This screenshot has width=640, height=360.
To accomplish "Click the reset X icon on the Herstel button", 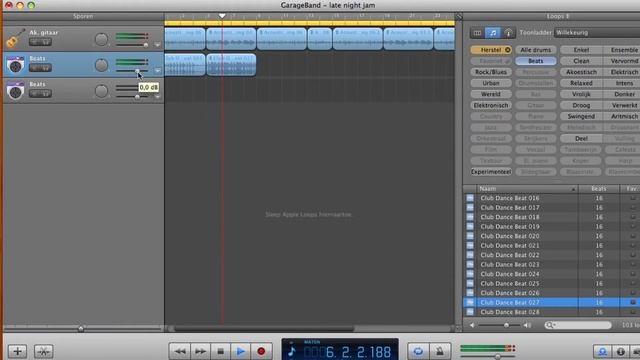I will point(507,50).
